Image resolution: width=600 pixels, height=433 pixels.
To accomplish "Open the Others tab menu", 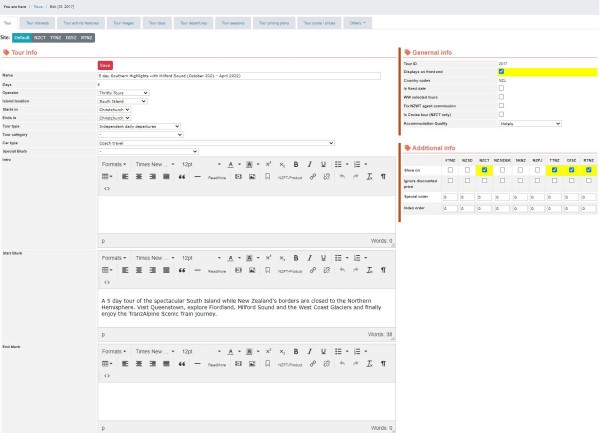I will 357,23.
